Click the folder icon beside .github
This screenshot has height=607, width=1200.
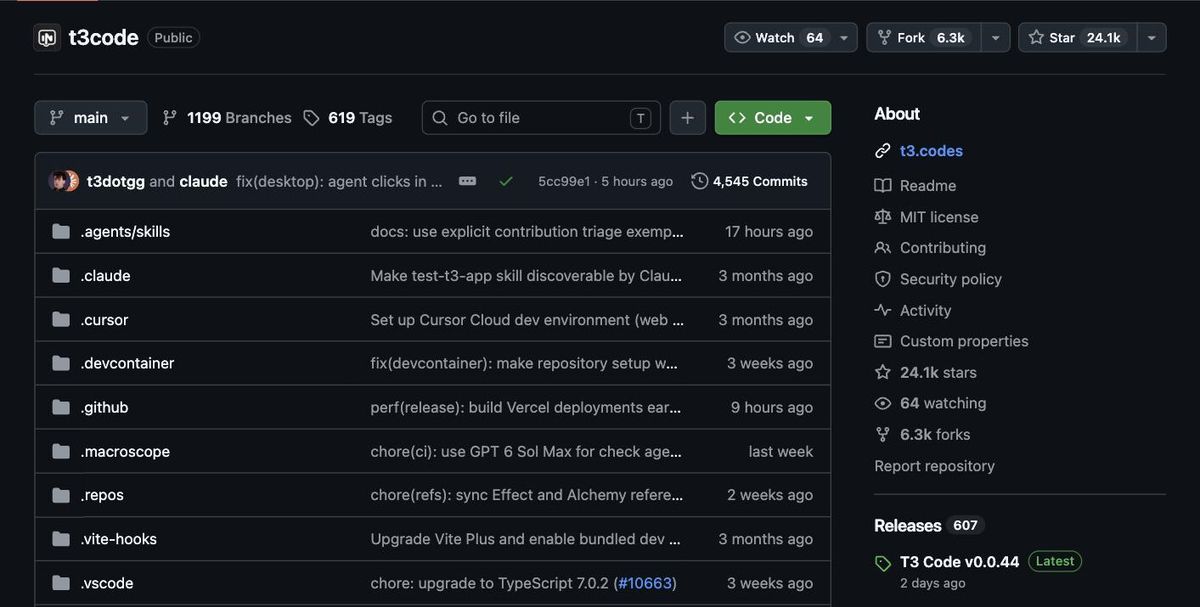pyautogui.click(x=61, y=408)
